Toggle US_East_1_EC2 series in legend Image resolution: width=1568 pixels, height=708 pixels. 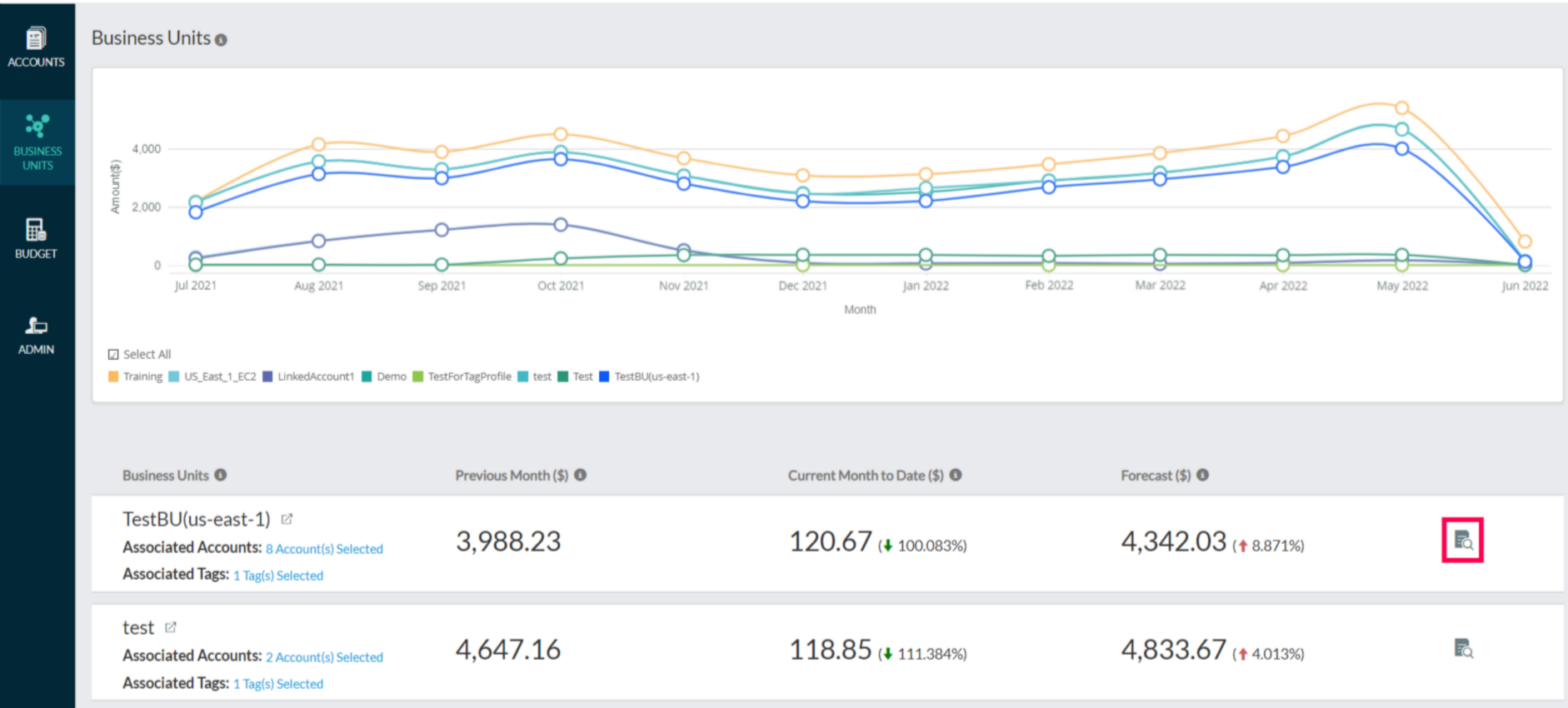pyautogui.click(x=212, y=376)
